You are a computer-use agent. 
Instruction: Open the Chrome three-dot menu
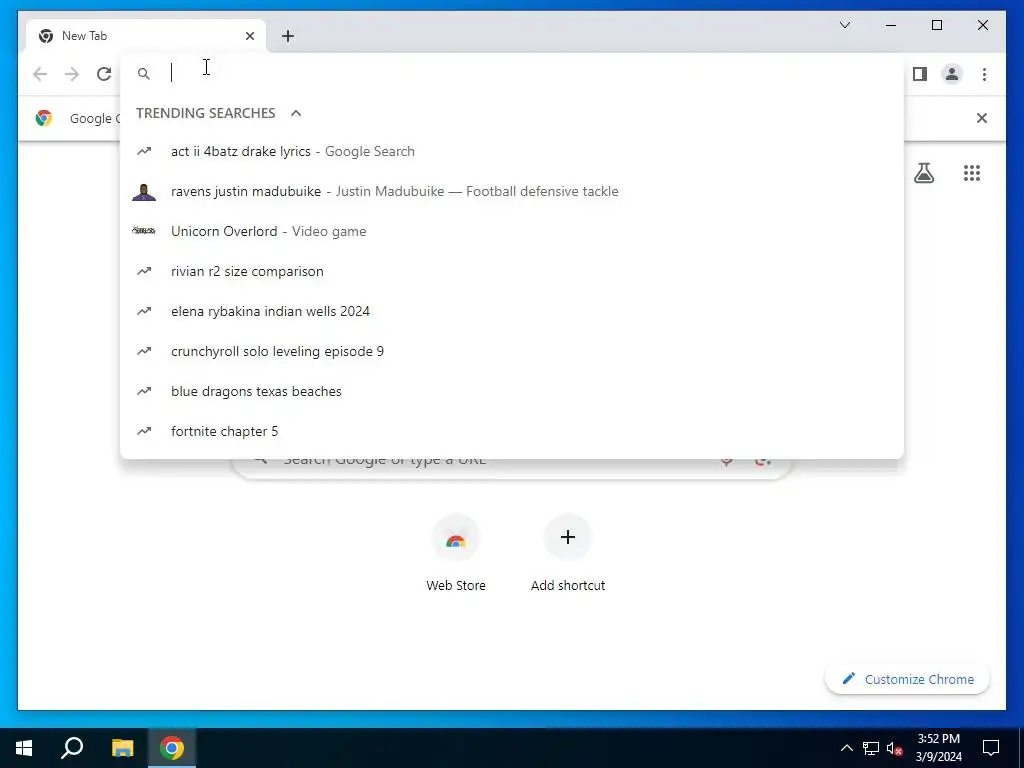coord(984,74)
